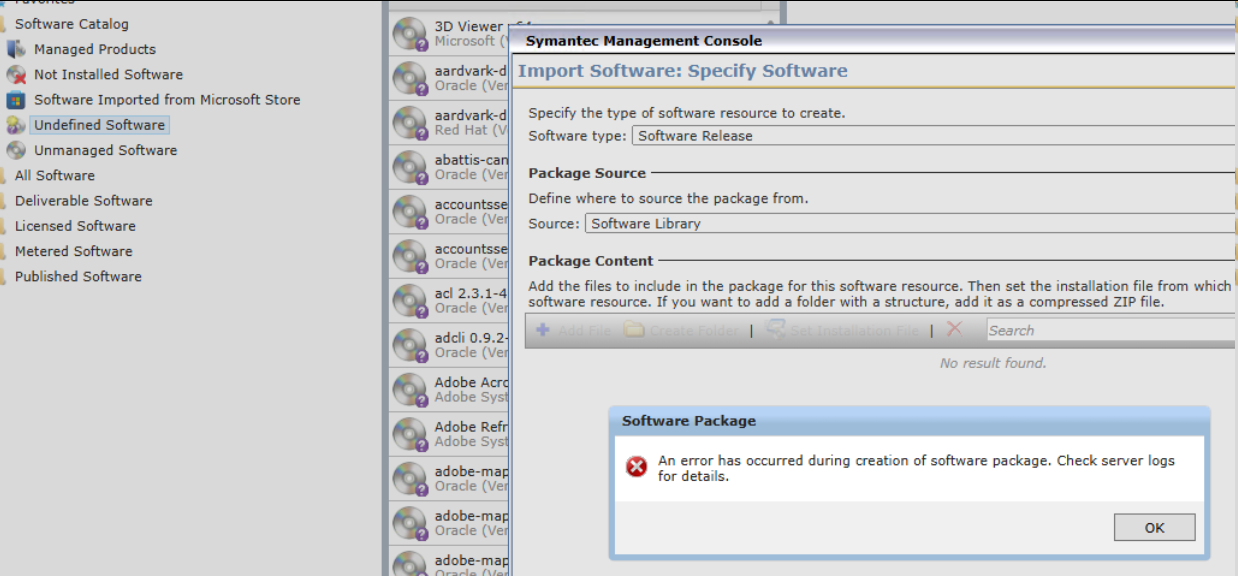This screenshot has width=1238, height=576.
Task: Click the abattis software disc icon
Action: point(409,167)
